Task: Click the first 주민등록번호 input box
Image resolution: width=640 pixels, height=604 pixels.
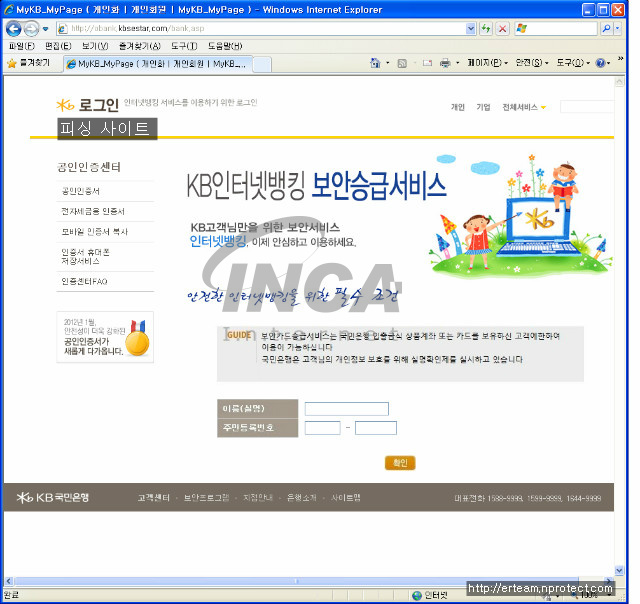Action: pyautogui.click(x=322, y=428)
